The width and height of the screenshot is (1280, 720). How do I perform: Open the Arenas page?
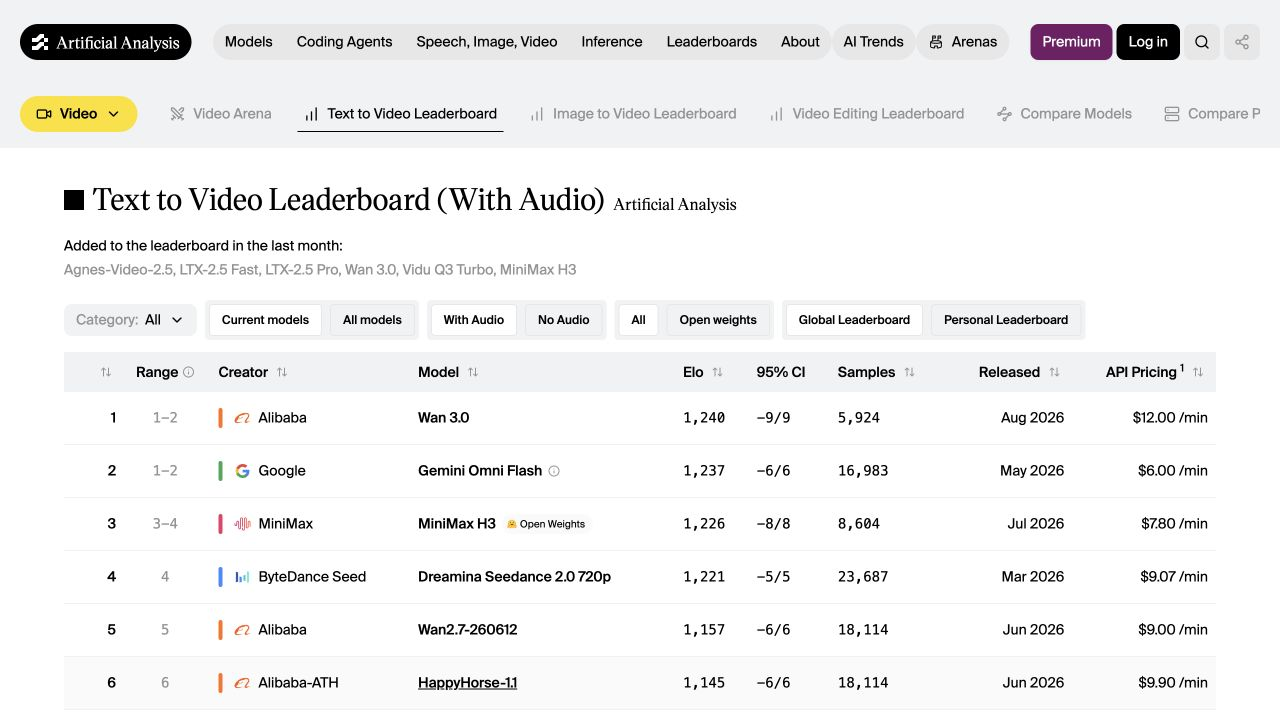pos(963,42)
